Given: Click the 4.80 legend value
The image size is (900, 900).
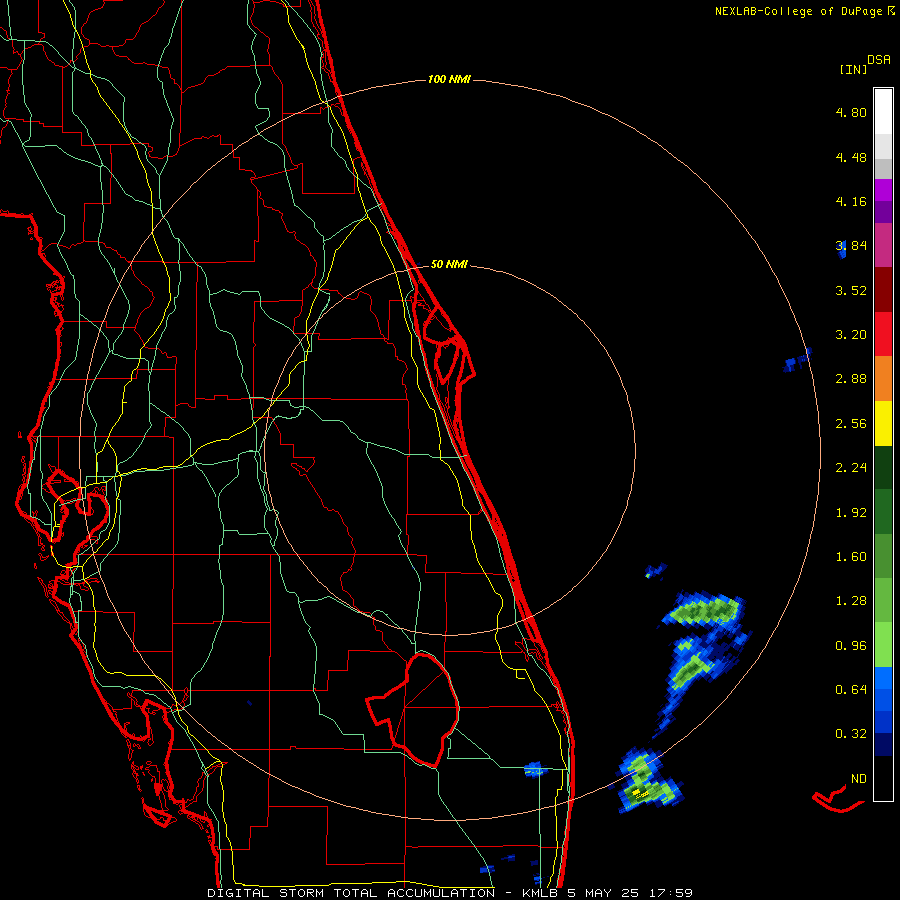Looking at the screenshot, I should [x=851, y=112].
